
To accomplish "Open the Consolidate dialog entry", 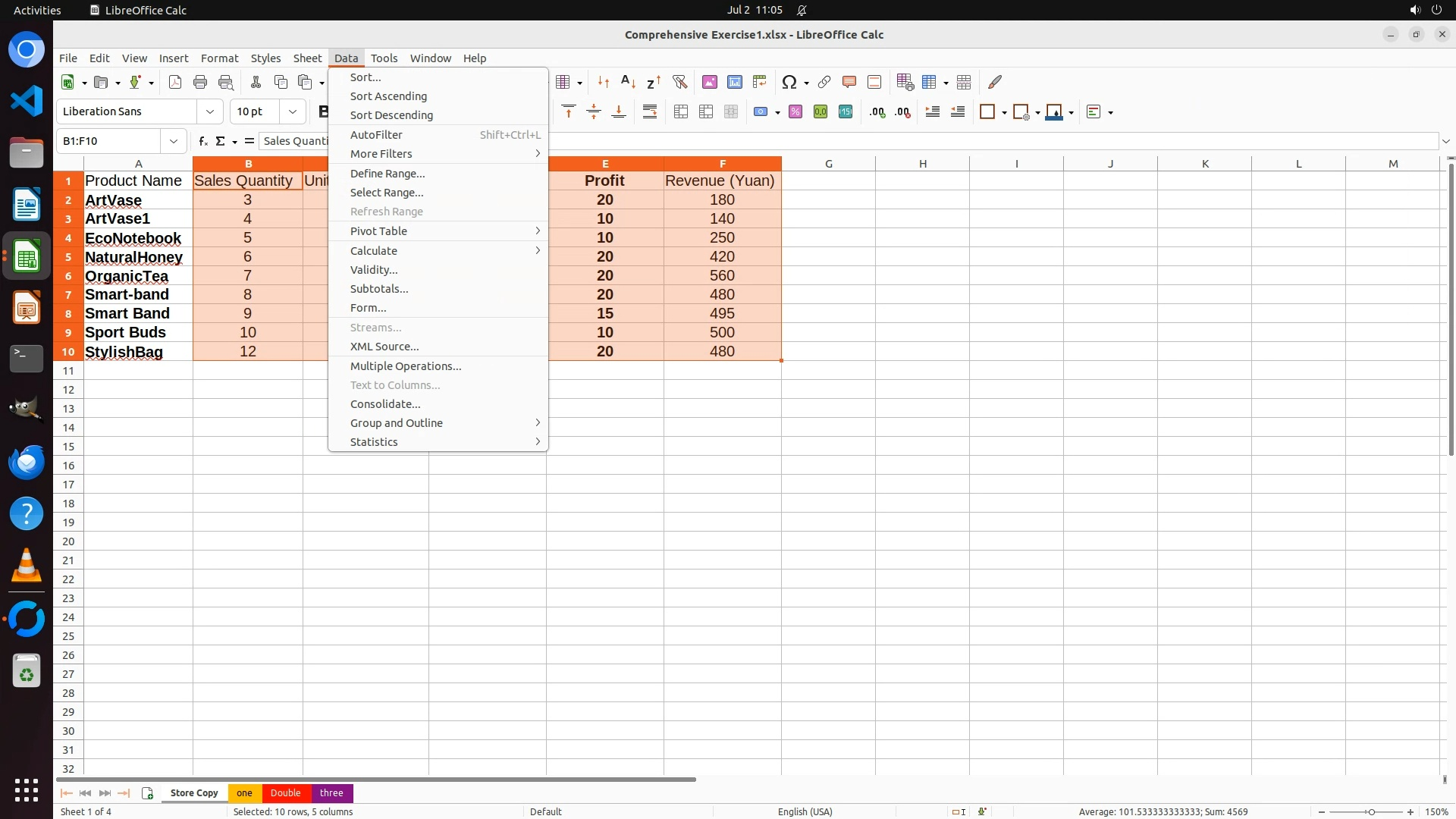I will pyautogui.click(x=385, y=403).
